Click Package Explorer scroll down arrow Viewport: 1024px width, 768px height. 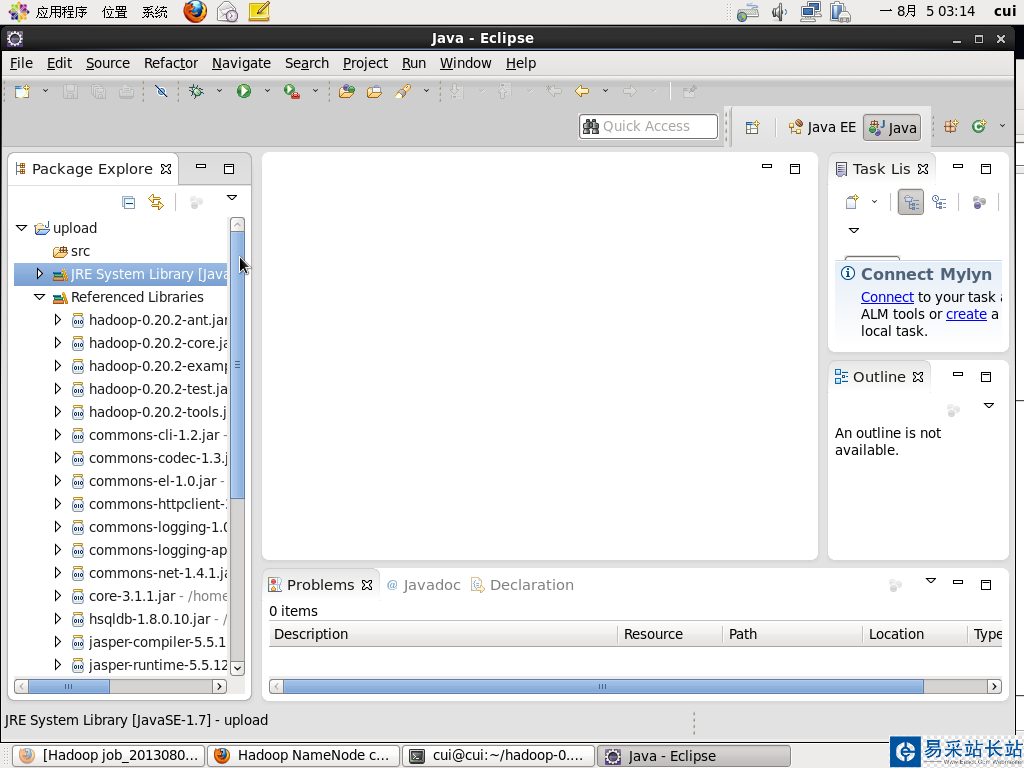pyautogui.click(x=238, y=667)
